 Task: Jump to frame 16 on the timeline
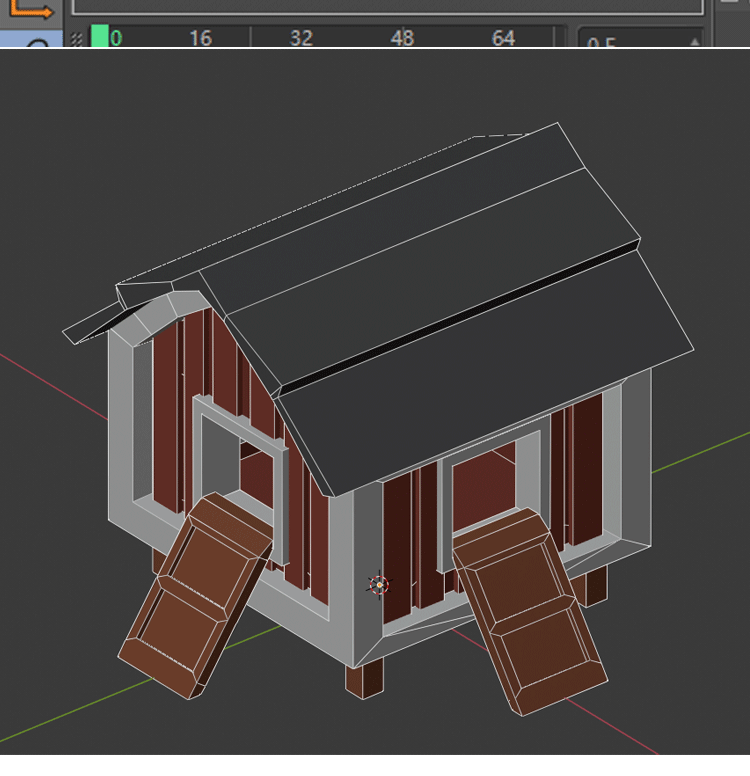[200, 39]
